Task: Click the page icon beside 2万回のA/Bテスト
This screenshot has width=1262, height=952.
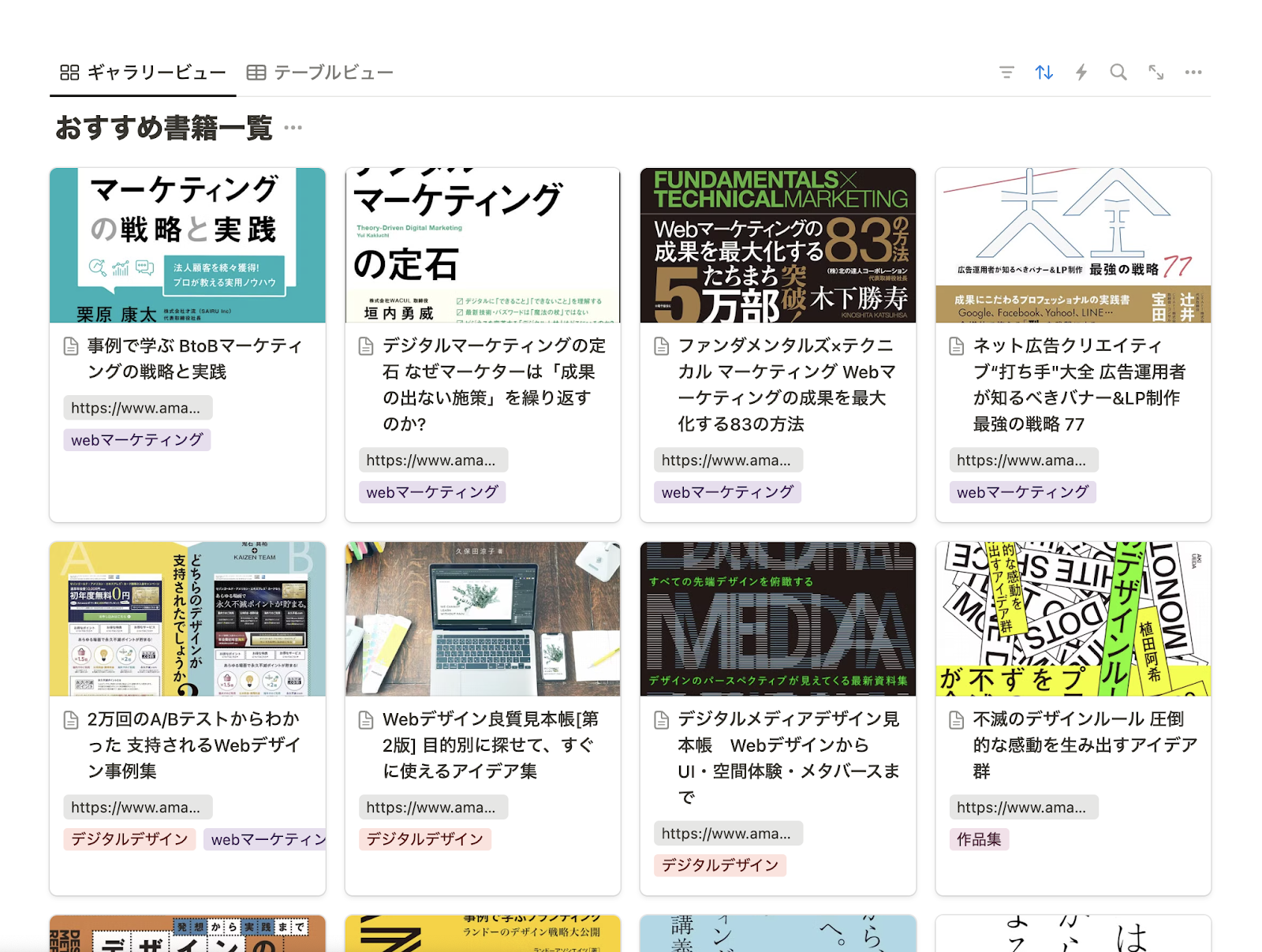Action: [71, 719]
